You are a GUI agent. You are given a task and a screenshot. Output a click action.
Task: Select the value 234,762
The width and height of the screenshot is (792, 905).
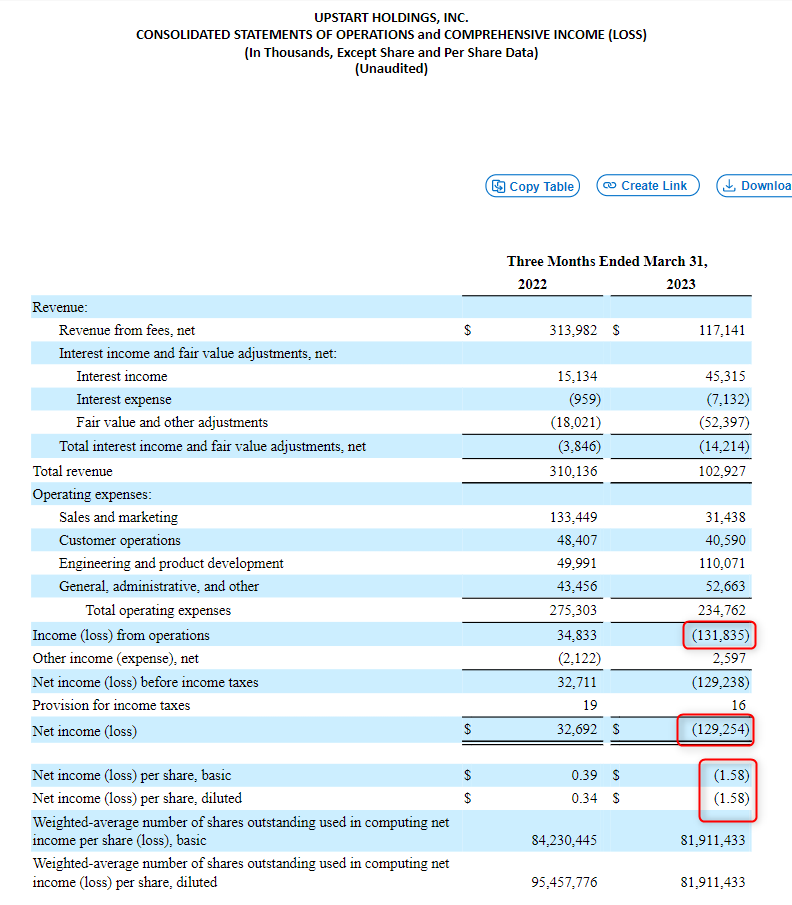coord(722,610)
